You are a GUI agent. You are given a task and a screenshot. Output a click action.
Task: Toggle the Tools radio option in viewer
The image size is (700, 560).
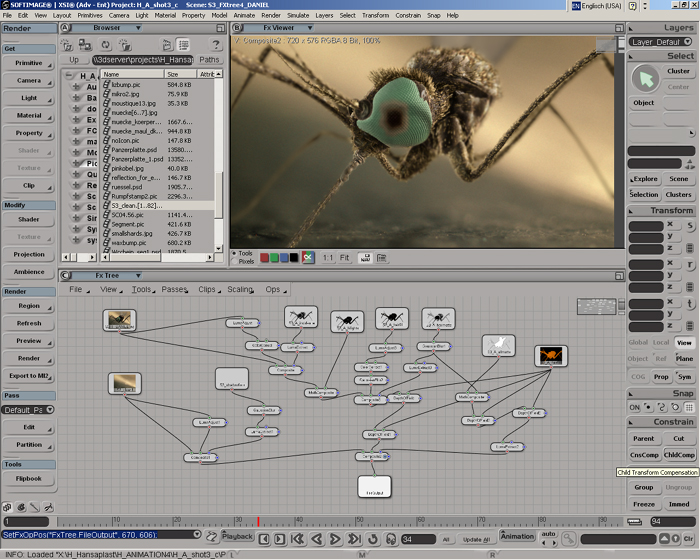(234, 253)
